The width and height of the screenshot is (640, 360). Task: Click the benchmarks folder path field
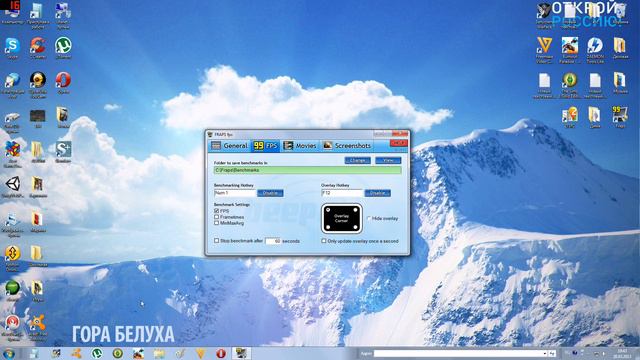coord(307,170)
